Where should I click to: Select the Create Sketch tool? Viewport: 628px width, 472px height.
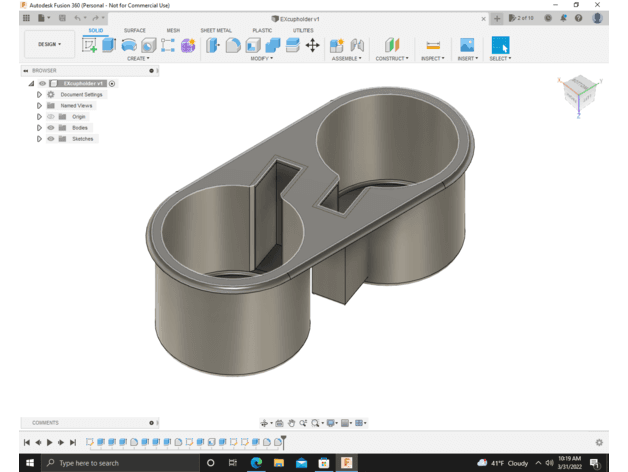[89, 45]
